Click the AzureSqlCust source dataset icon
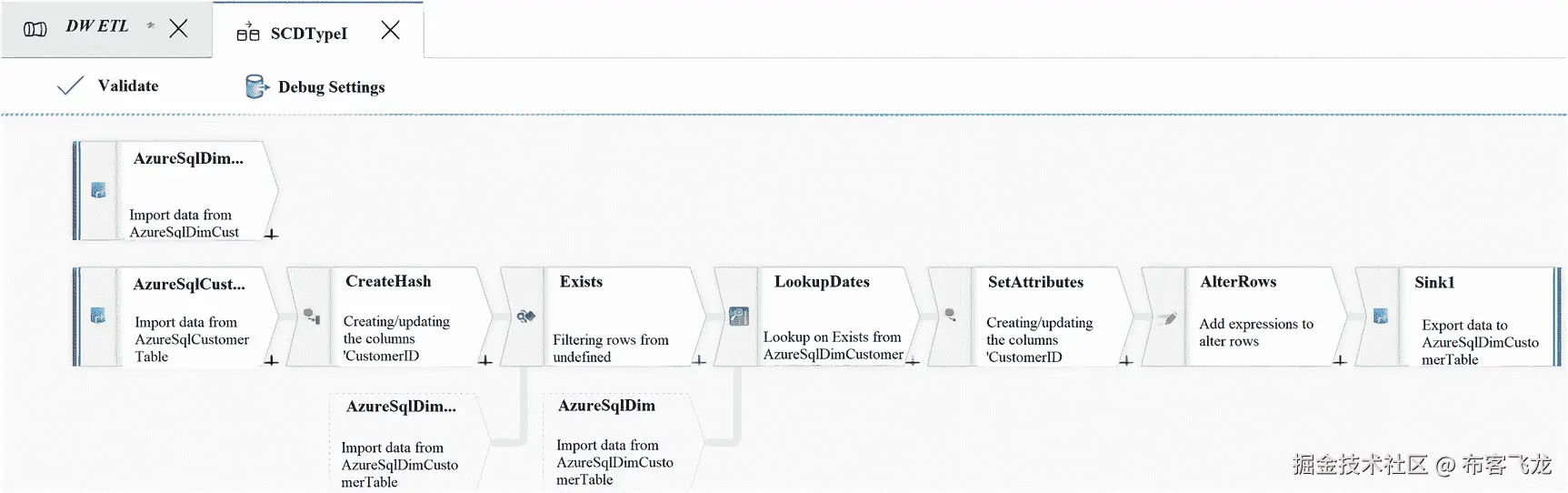Viewport: 1568px width, 493px height. 98,316
